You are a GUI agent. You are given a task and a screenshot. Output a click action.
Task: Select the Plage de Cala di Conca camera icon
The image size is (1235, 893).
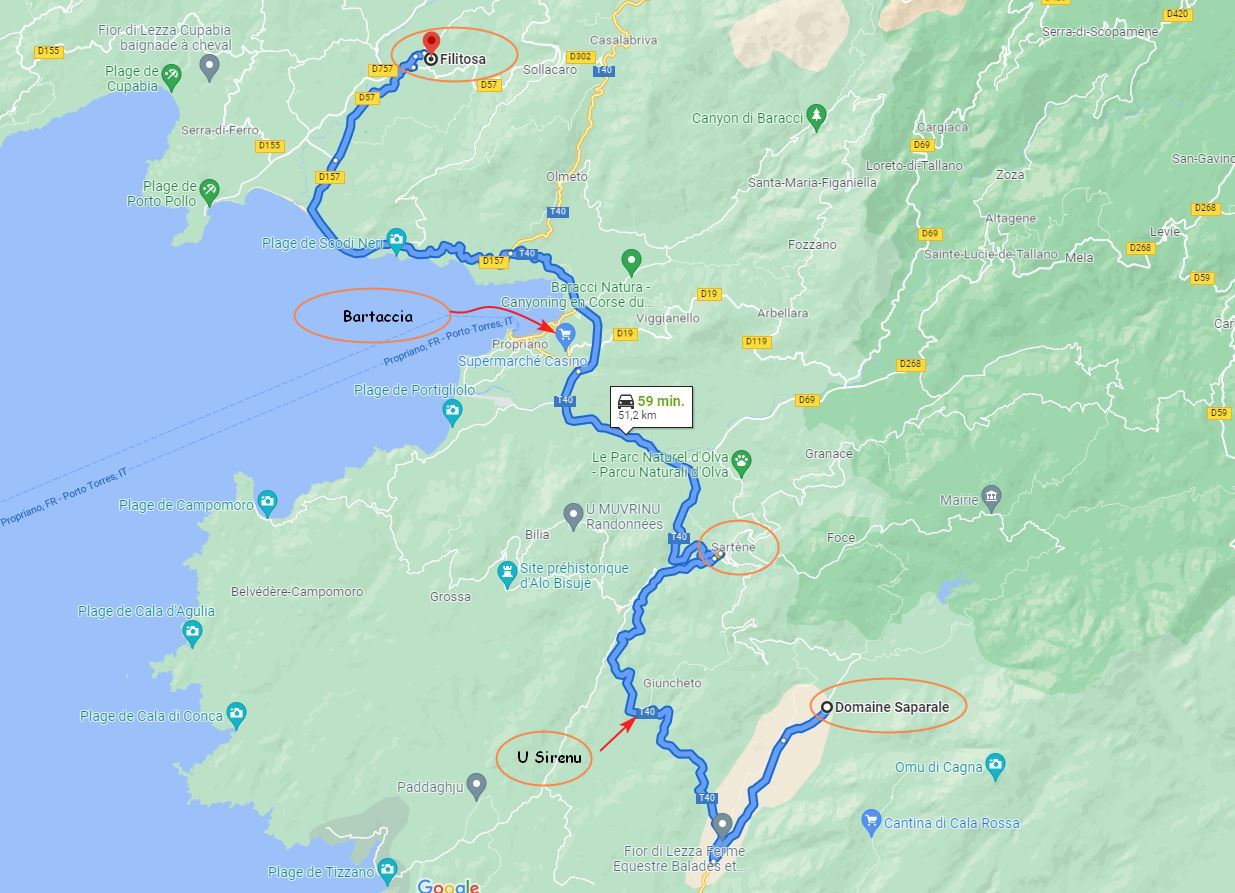(x=236, y=714)
